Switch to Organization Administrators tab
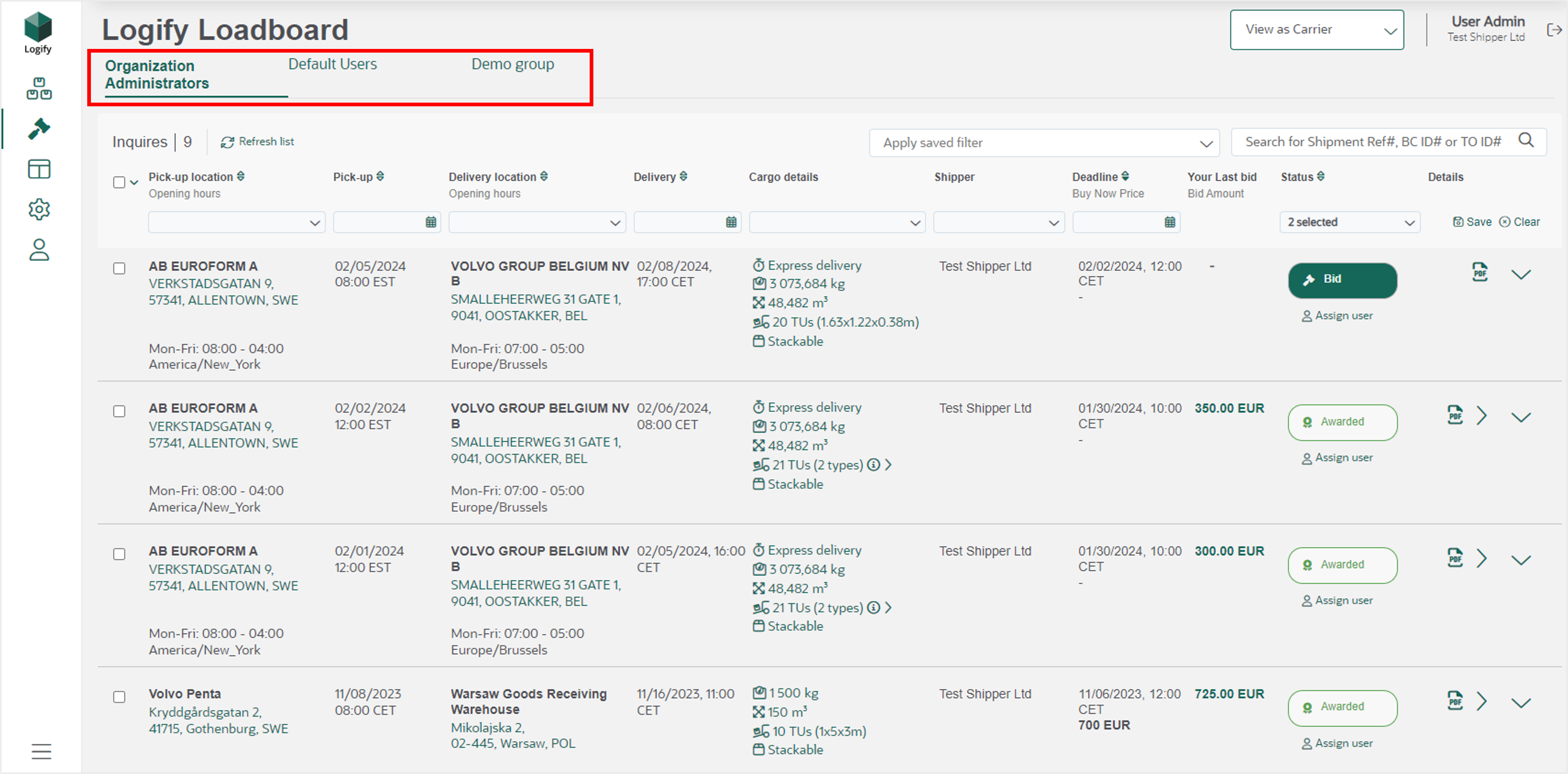 tap(157, 74)
